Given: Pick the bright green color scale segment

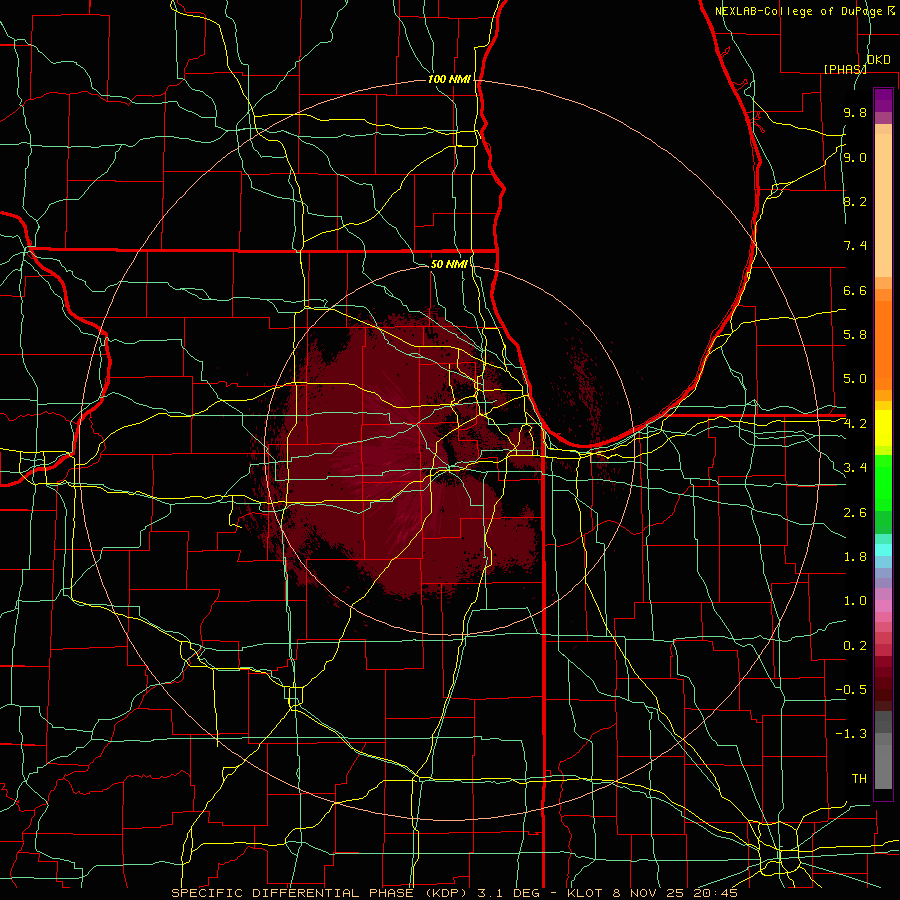Looking at the screenshot, I should pyautogui.click(x=883, y=482).
